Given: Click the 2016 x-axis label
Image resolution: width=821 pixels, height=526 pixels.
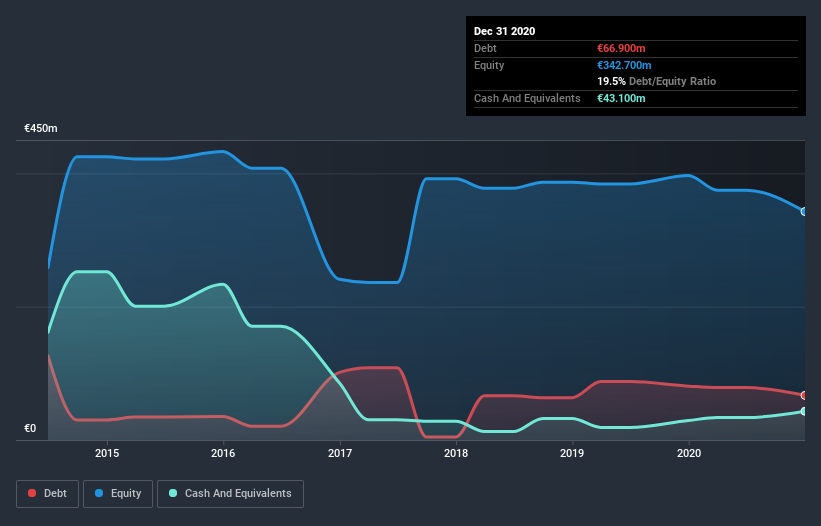Looking at the screenshot, I should [223, 453].
